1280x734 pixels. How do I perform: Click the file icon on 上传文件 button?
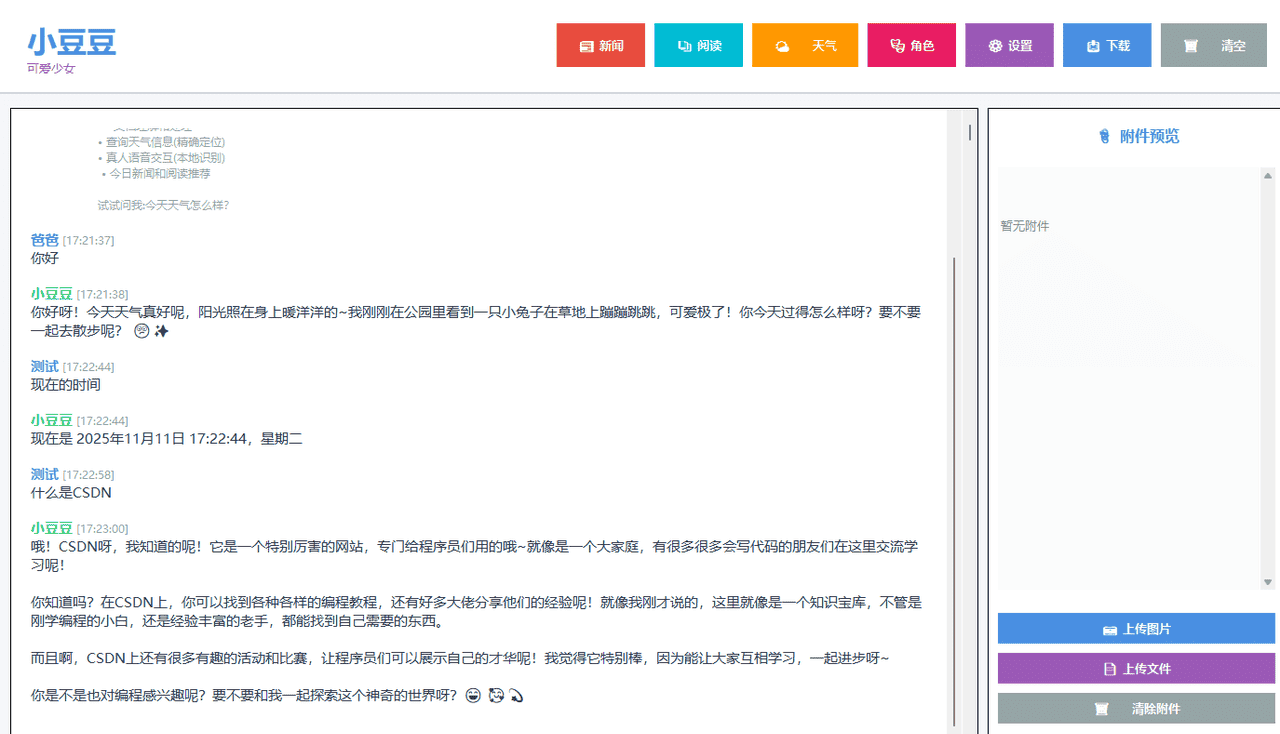(x=1110, y=668)
